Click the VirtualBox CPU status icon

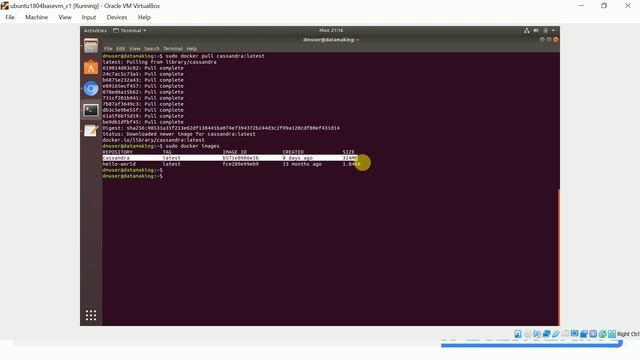click(x=593, y=334)
